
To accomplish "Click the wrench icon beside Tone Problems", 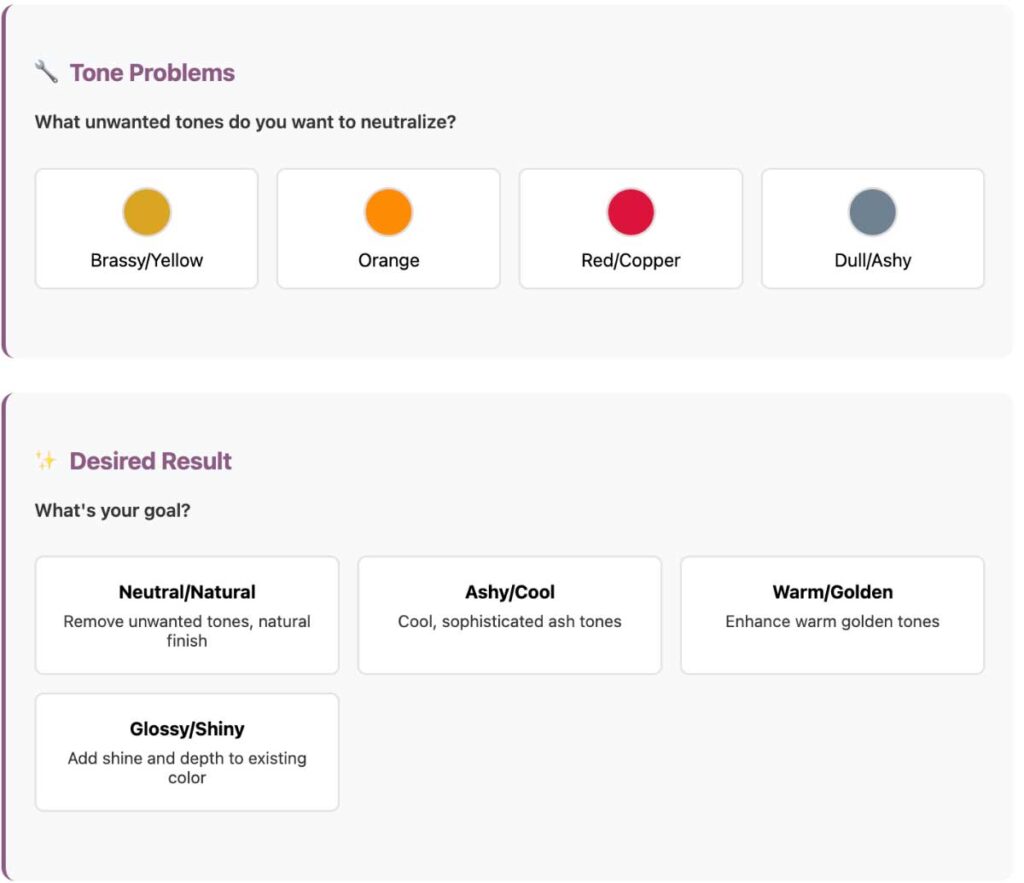I will [x=46, y=72].
